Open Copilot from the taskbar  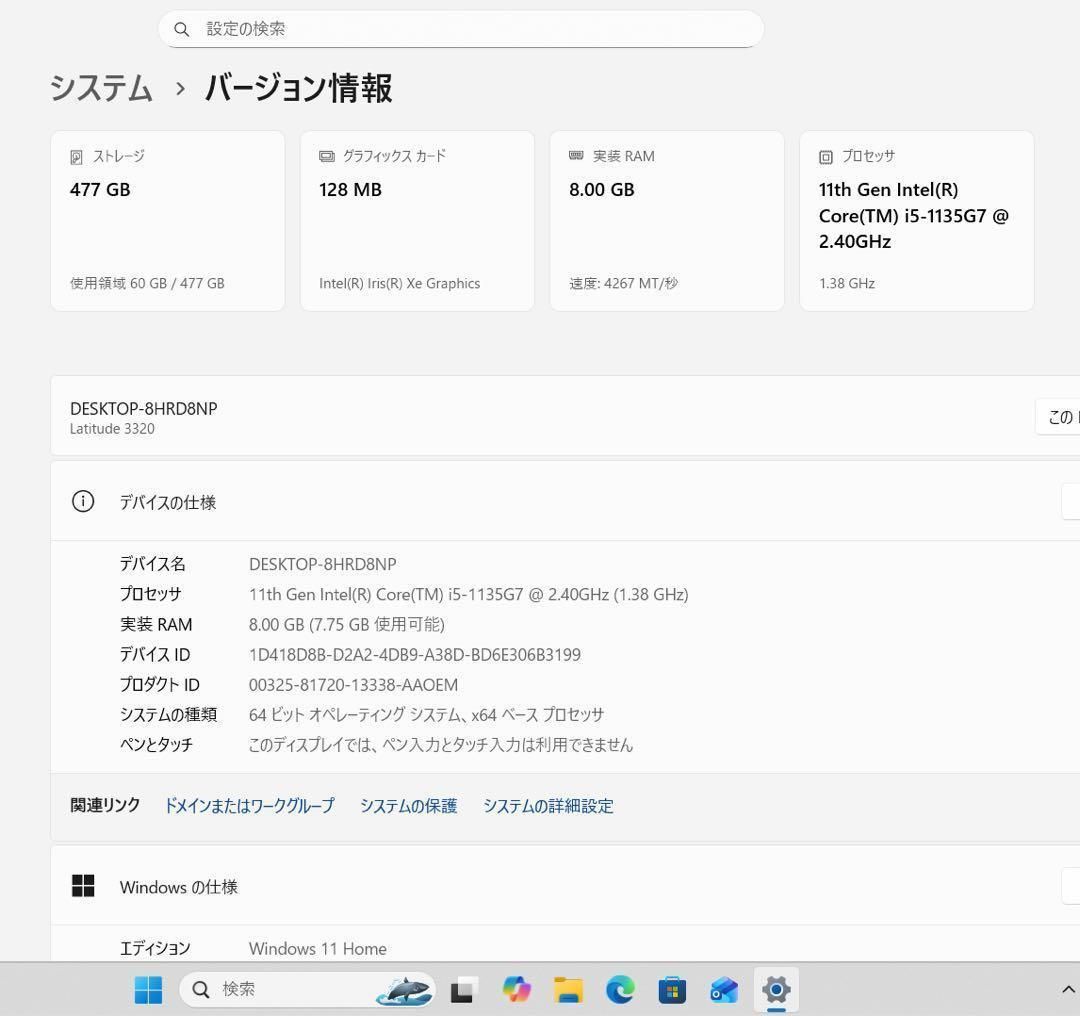click(516, 990)
